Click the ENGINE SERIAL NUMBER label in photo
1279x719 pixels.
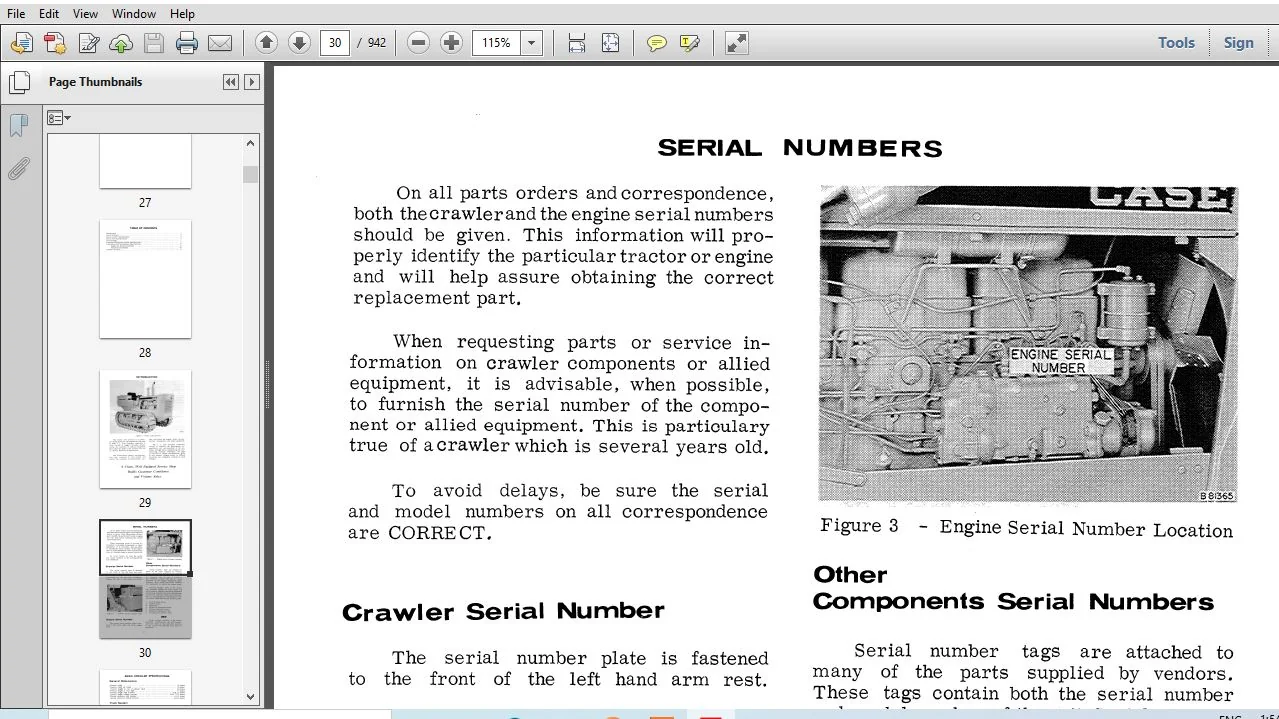(1060, 361)
